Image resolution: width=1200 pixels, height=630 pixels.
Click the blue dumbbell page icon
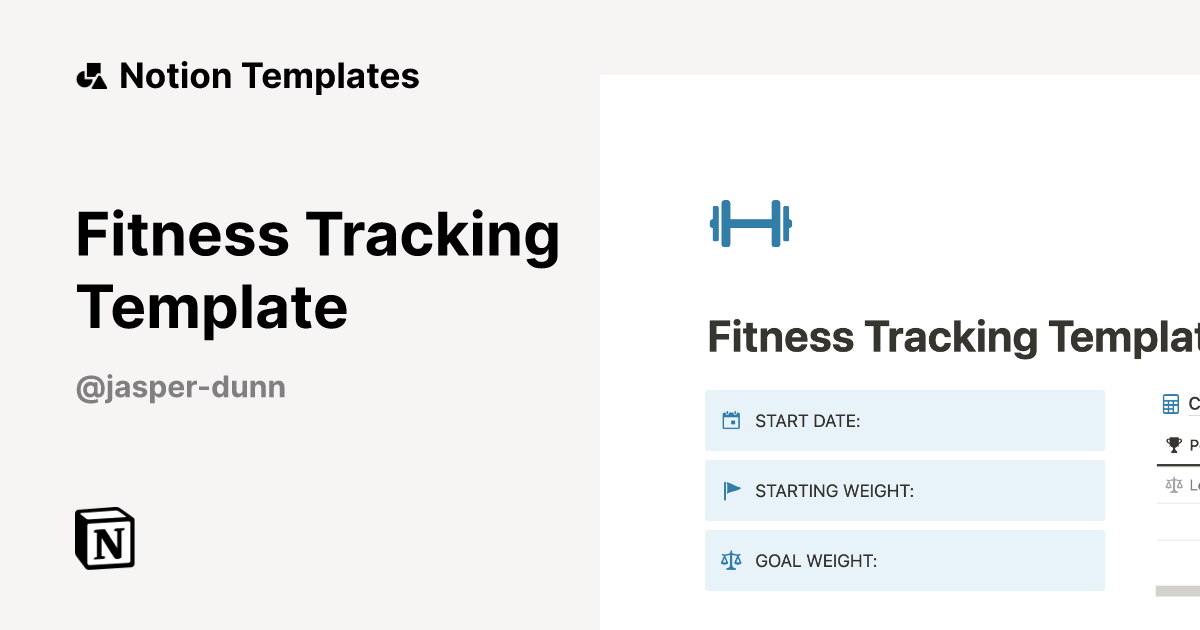tap(750, 223)
